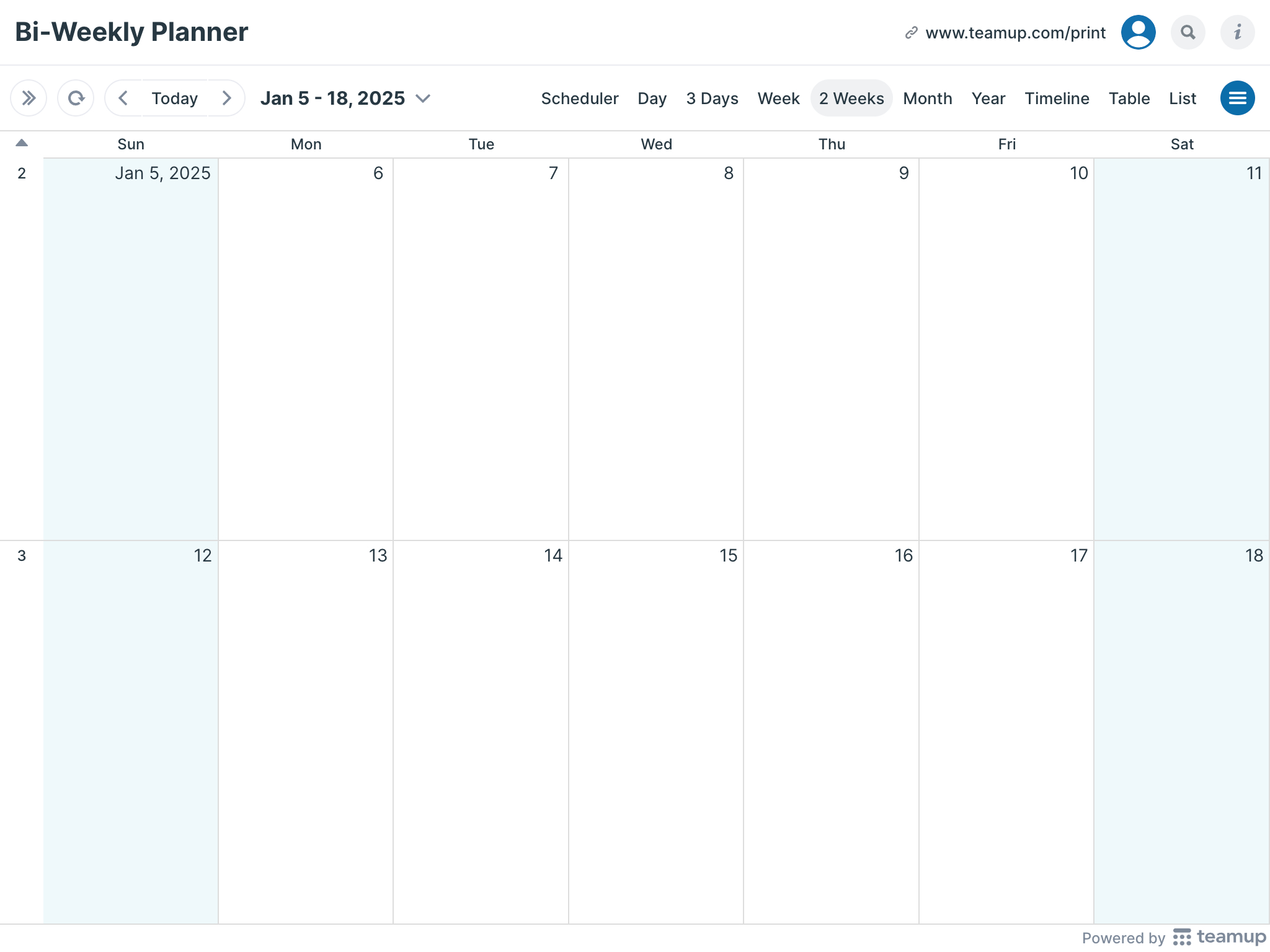Open the blue hamburger menu
The width and height of the screenshot is (1270, 952).
[1238, 98]
